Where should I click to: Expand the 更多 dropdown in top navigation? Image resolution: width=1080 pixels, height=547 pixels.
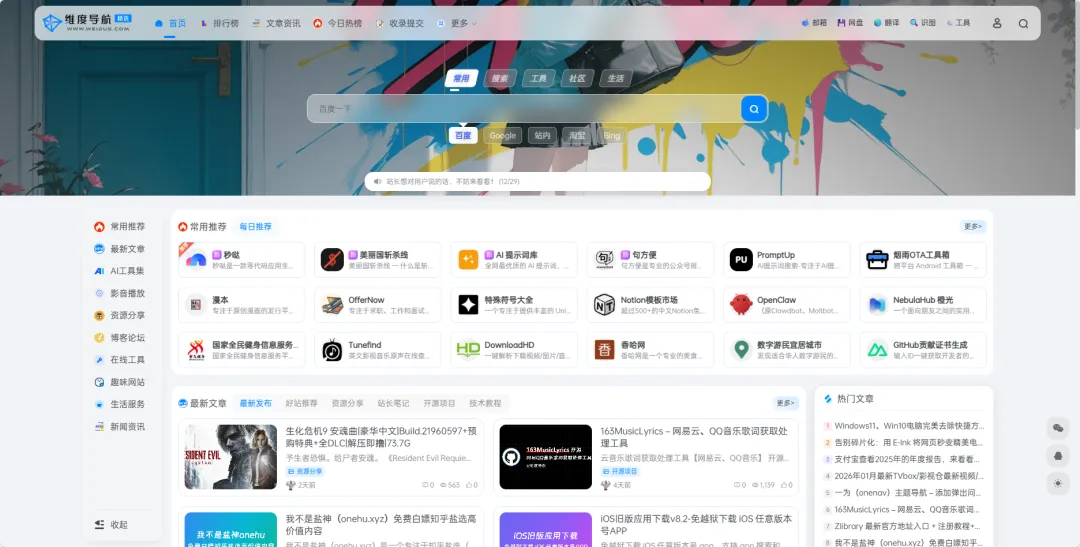[x=457, y=23]
